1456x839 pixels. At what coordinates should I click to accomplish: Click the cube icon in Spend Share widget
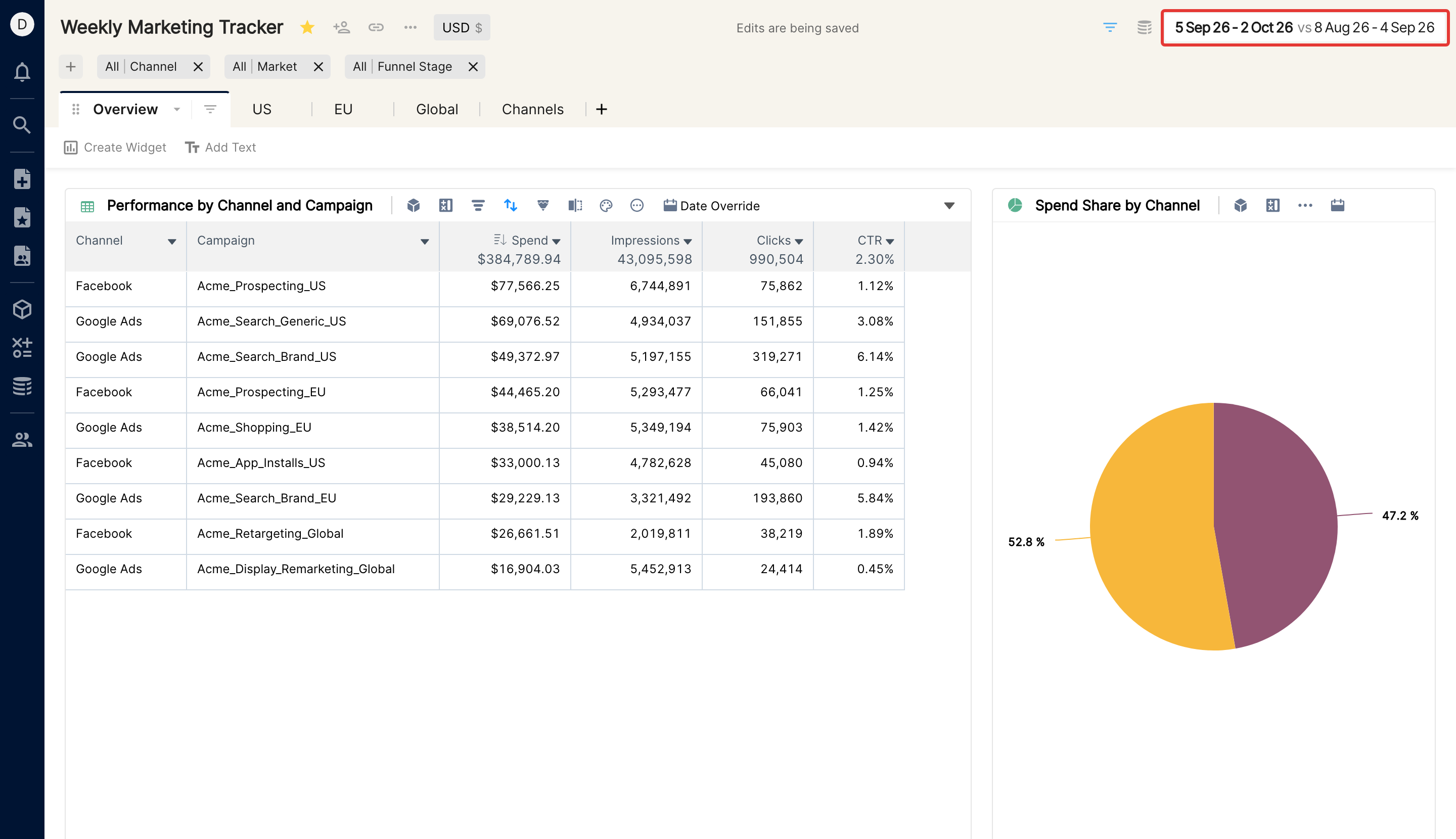pyautogui.click(x=1241, y=205)
